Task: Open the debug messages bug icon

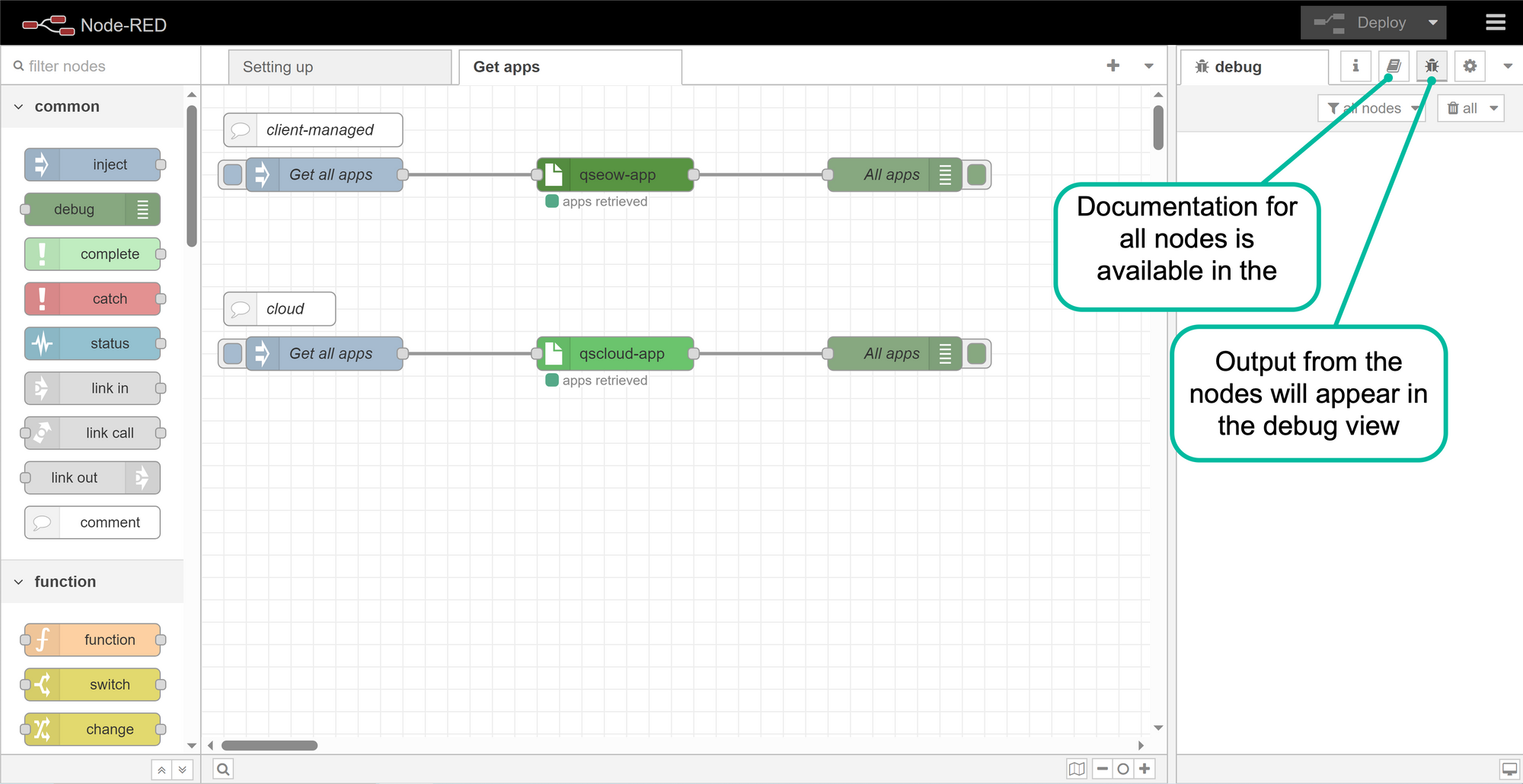Action: click(x=1432, y=66)
